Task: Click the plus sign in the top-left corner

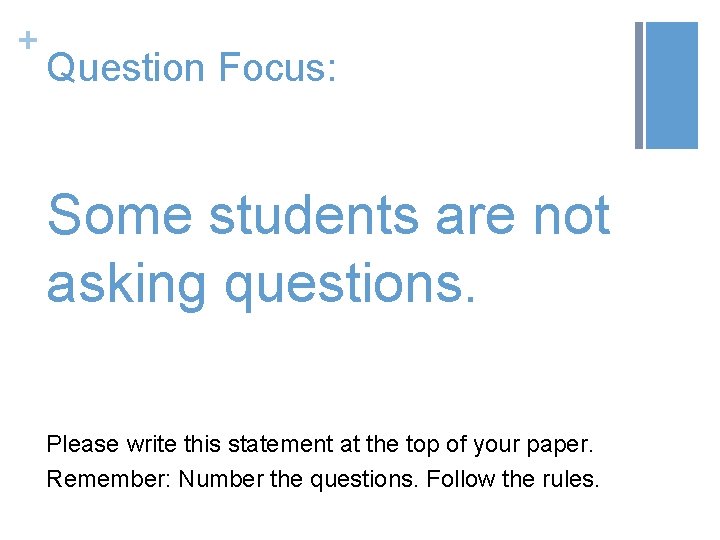Action: (27, 41)
